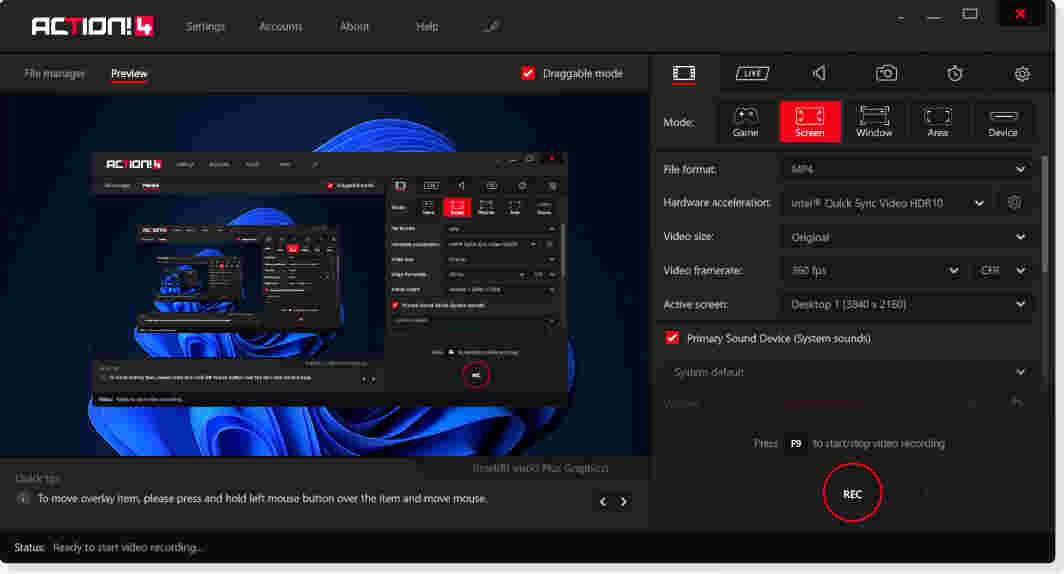Screen dimensions: 1064x574
Task: Open the video recording tab icon
Action: [684, 73]
